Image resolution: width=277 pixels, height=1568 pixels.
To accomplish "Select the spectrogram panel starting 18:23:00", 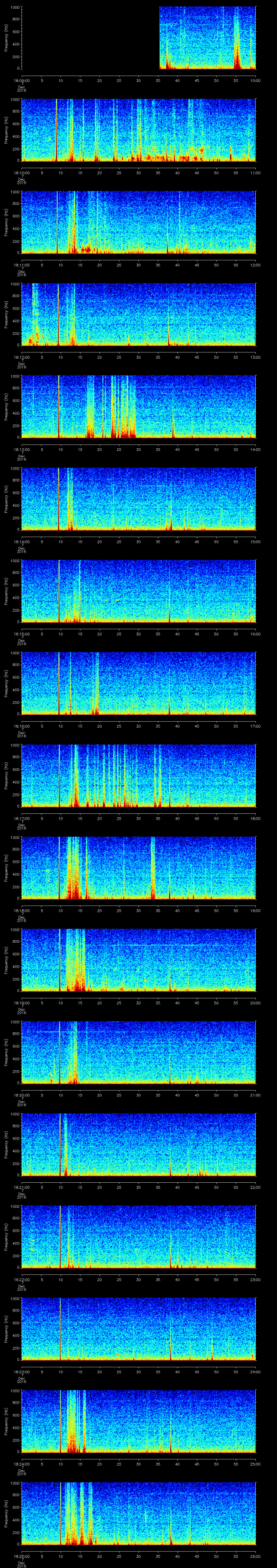I will pyautogui.click(x=139, y=1329).
